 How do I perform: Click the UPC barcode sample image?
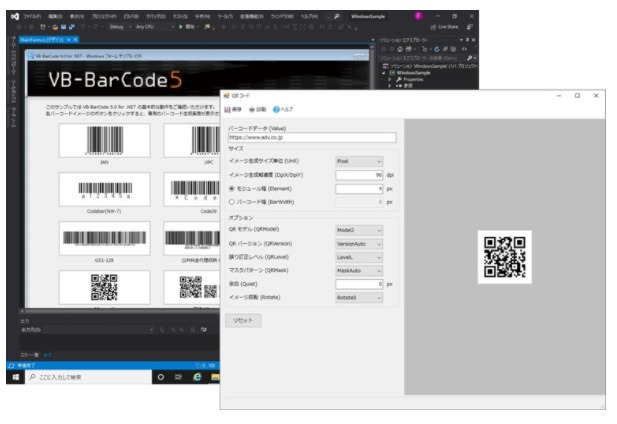[x=192, y=140]
